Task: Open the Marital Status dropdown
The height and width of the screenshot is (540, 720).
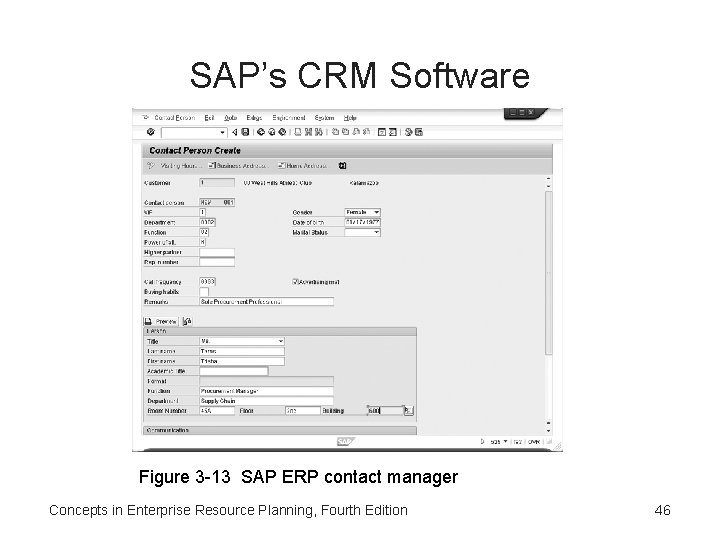Action: [377, 232]
